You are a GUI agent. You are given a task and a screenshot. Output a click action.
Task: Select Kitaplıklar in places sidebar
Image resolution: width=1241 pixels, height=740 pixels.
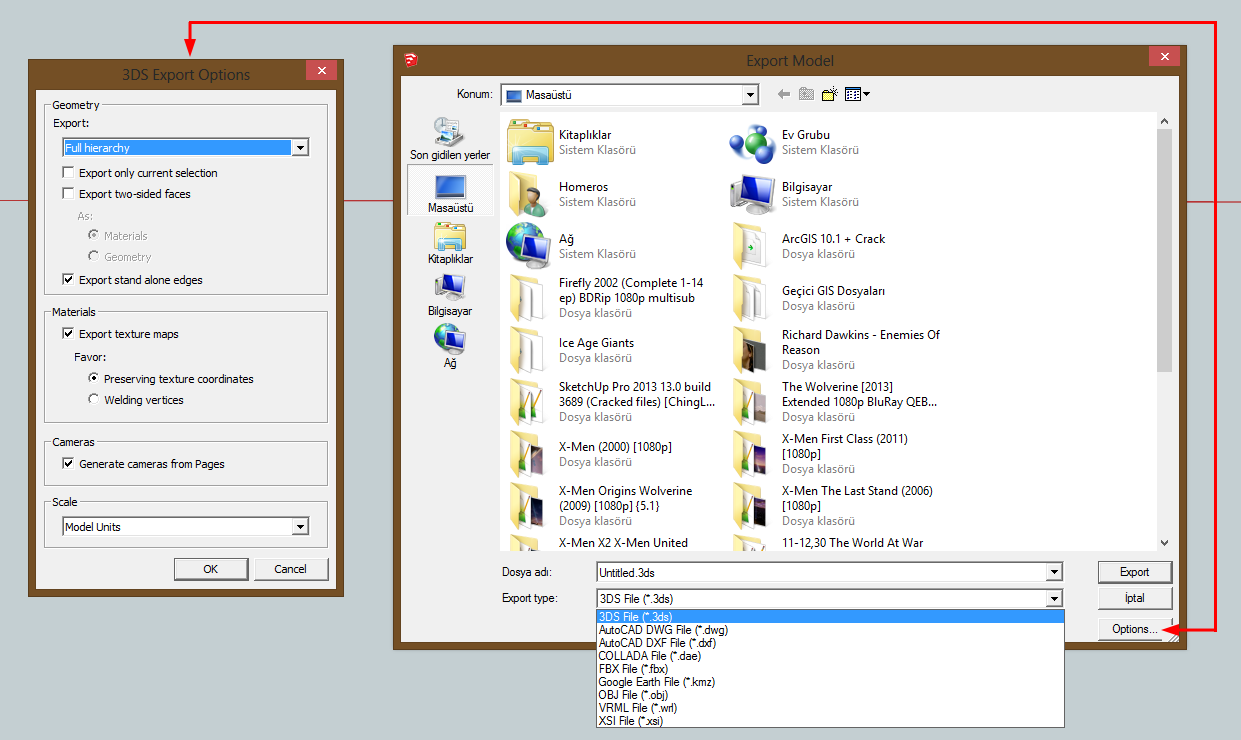[450, 243]
